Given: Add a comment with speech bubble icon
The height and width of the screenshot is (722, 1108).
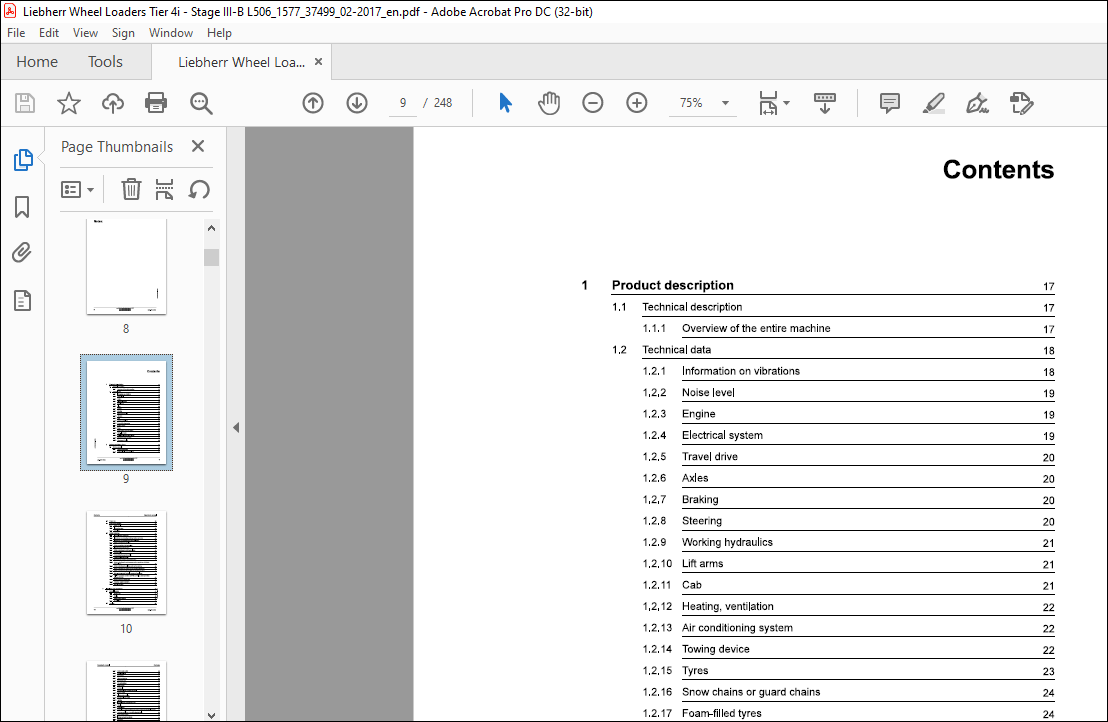Looking at the screenshot, I should pyautogui.click(x=890, y=103).
